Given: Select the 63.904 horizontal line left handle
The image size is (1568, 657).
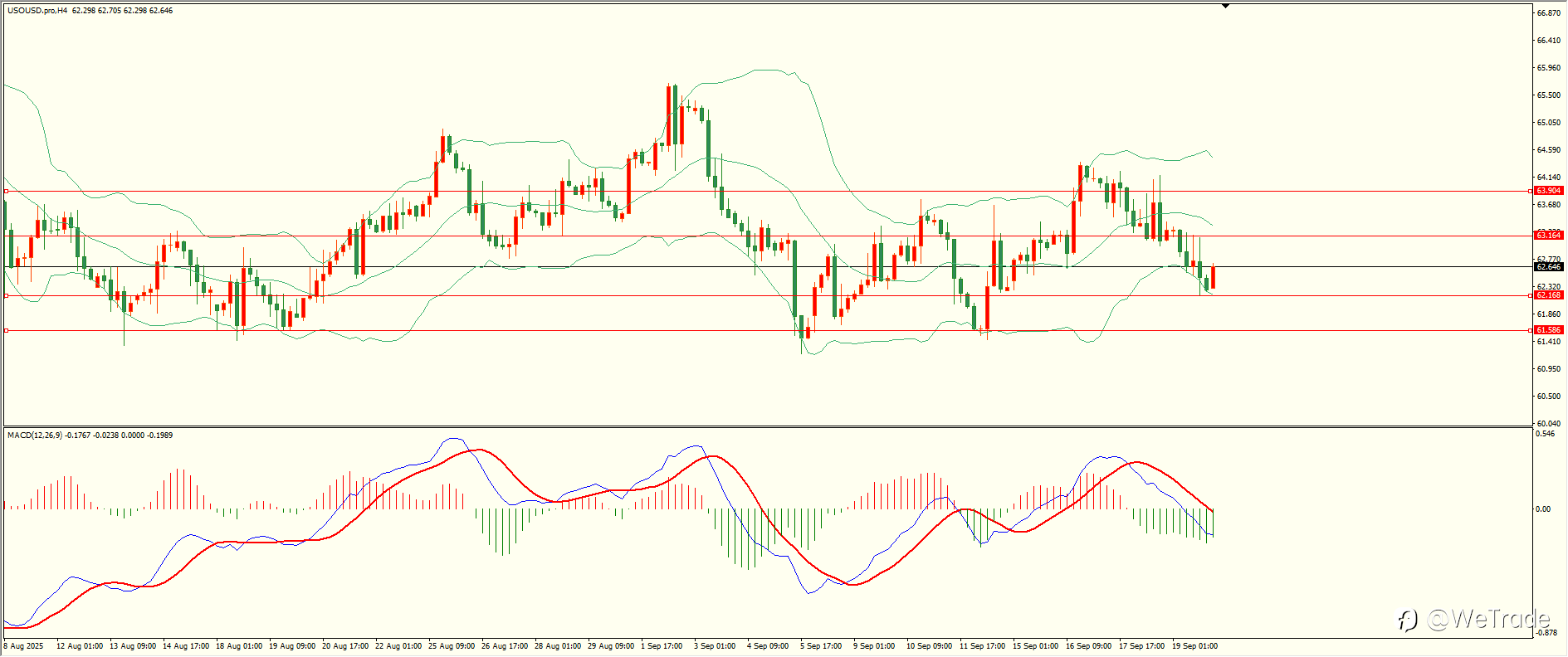Looking at the screenshot, I should click(x=7, y=191).
